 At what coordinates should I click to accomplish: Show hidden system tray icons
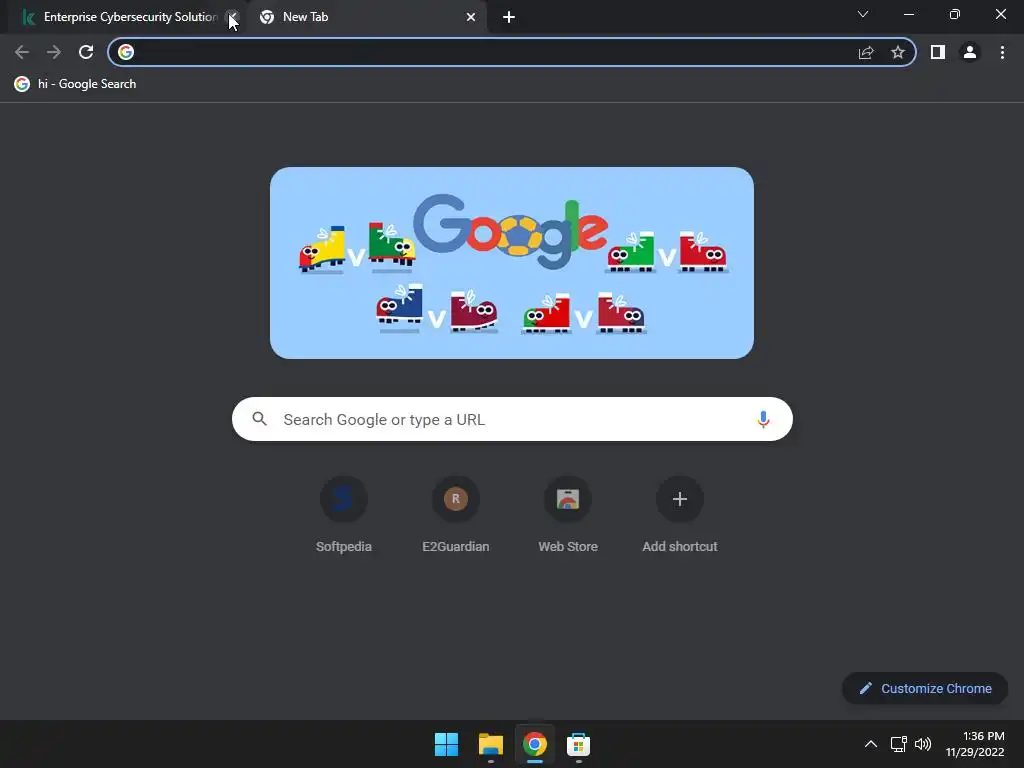coord(871,744)
